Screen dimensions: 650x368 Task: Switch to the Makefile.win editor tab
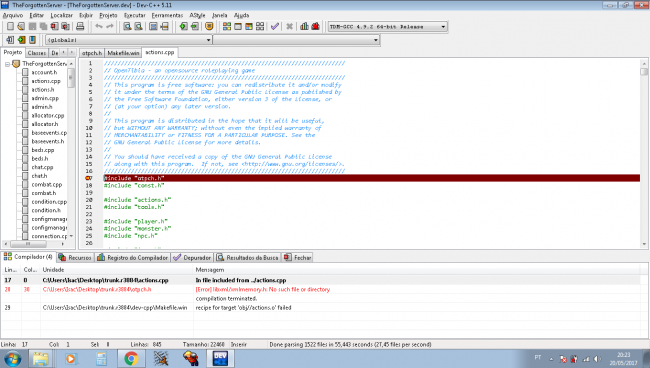pyautogui.click(x=123, y=53)
